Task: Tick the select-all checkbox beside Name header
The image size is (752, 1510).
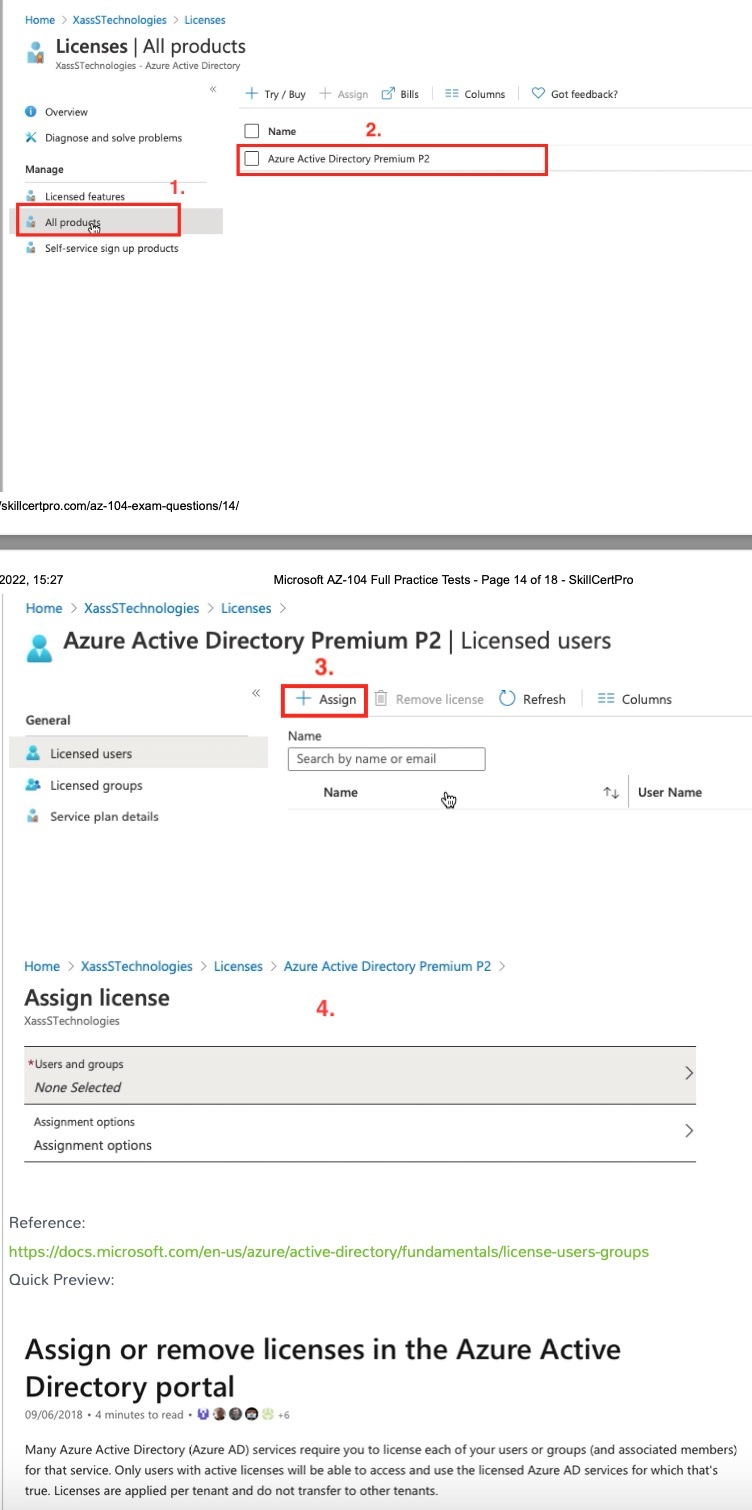Action: [x=252, y=131]
